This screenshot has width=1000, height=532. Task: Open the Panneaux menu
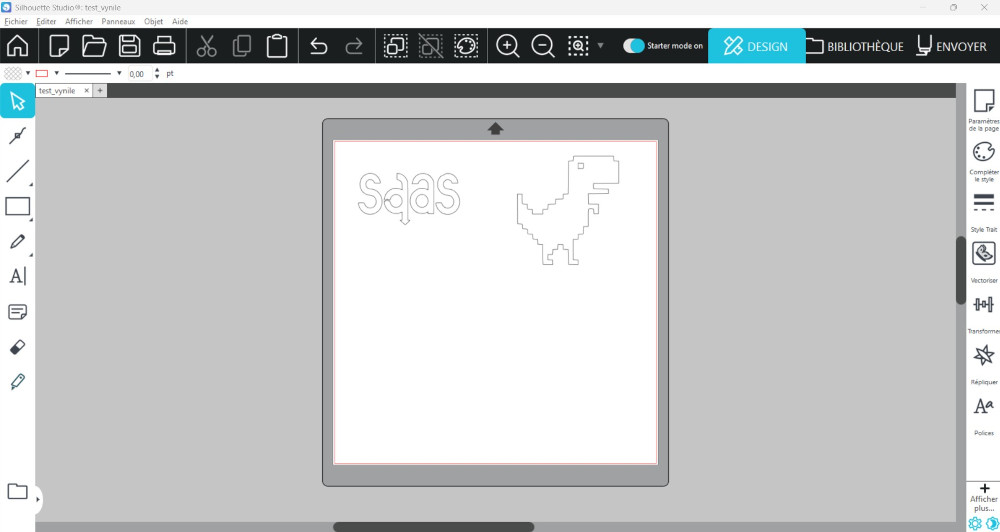pyautogui.click(x=119, y=21)
